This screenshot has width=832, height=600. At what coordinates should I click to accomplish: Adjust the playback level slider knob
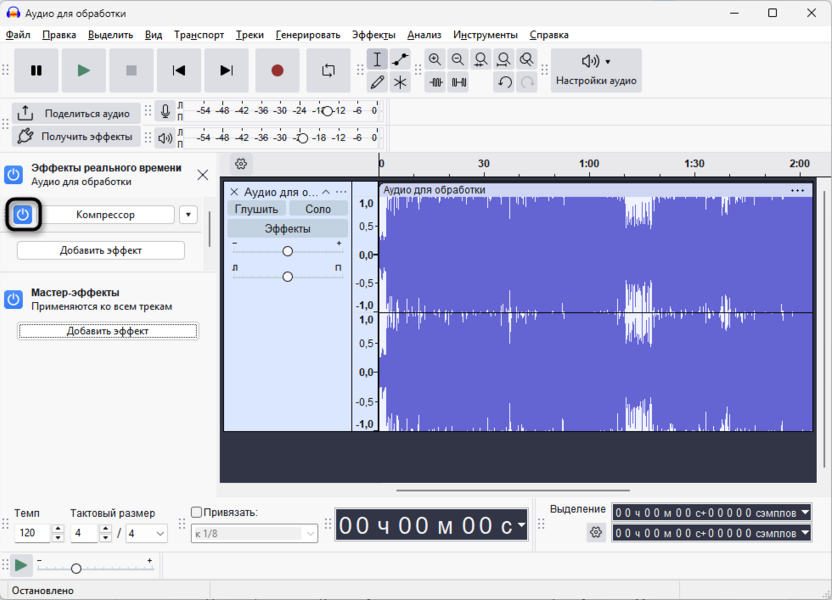point(302,138)
